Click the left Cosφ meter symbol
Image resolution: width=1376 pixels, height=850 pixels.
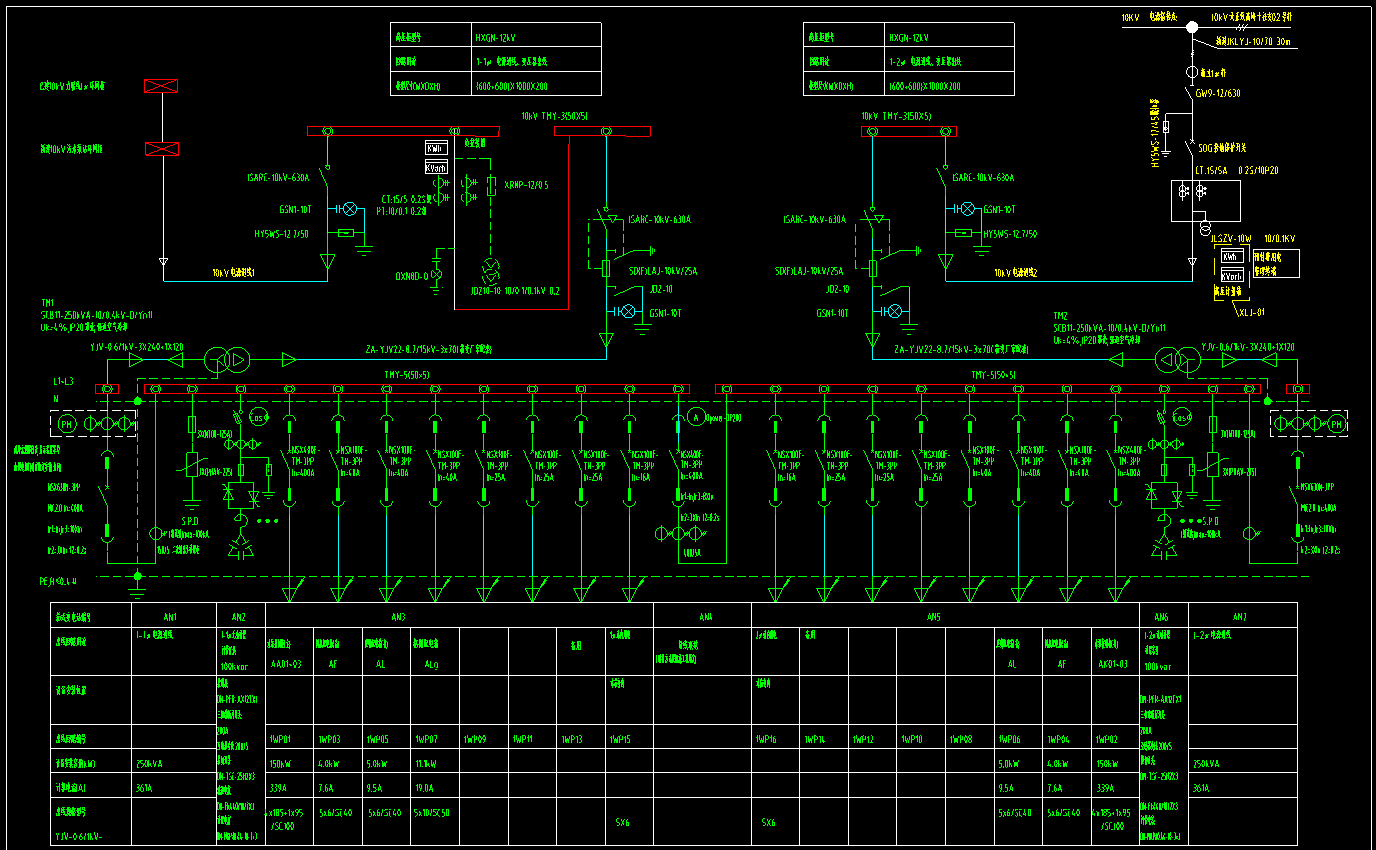(x=258, y=418)
